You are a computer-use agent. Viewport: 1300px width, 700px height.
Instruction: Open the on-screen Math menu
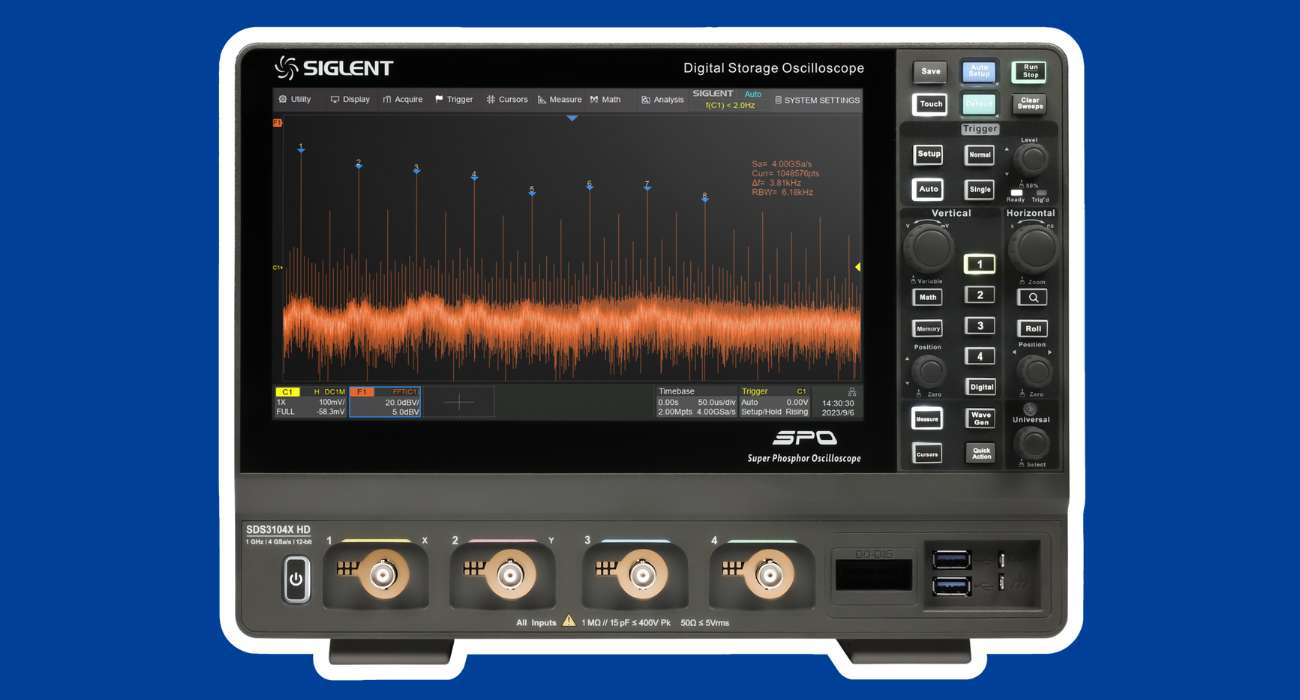(x=605, y=100)
